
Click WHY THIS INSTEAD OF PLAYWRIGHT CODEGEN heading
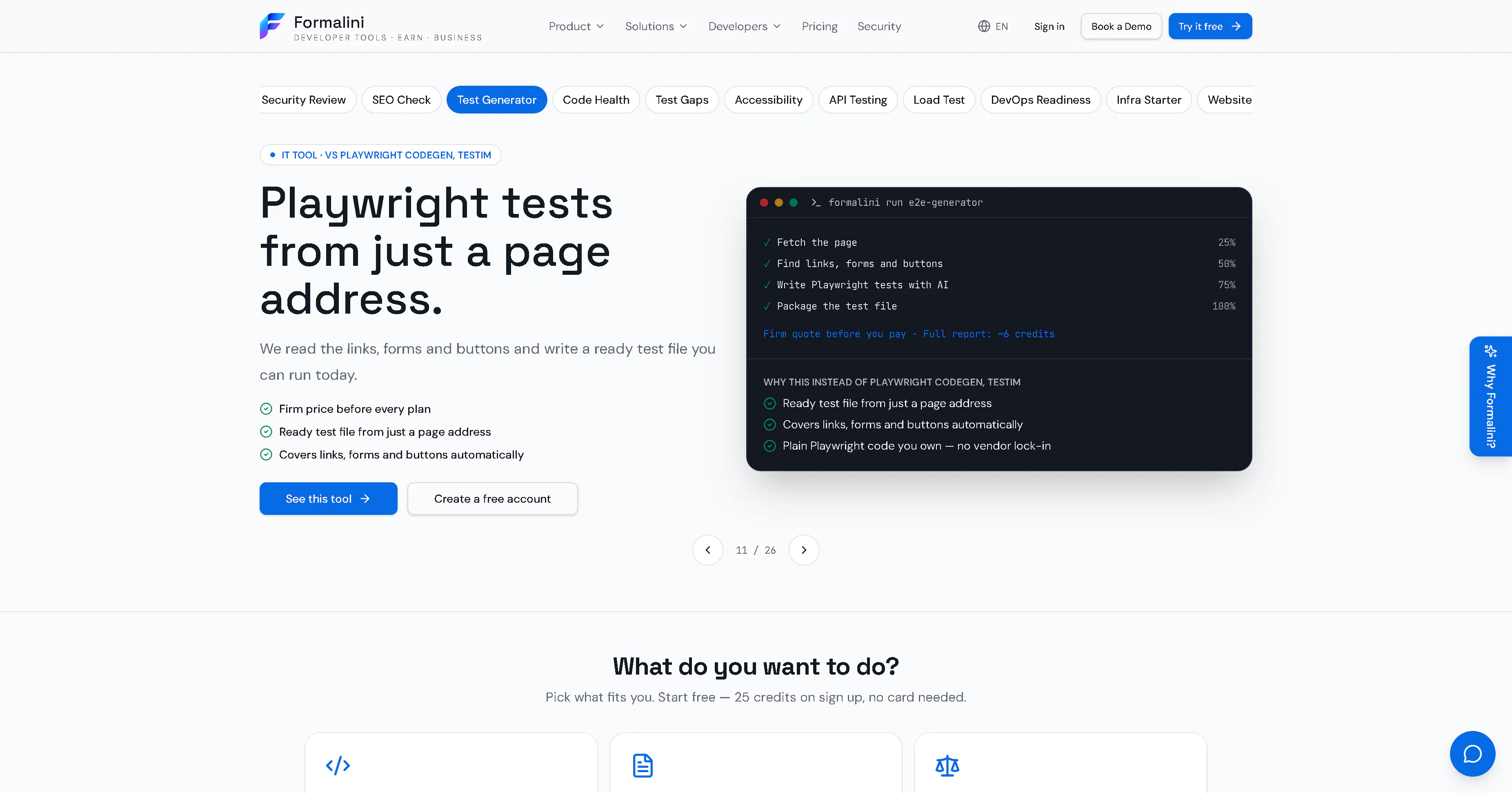click(892, 382)
